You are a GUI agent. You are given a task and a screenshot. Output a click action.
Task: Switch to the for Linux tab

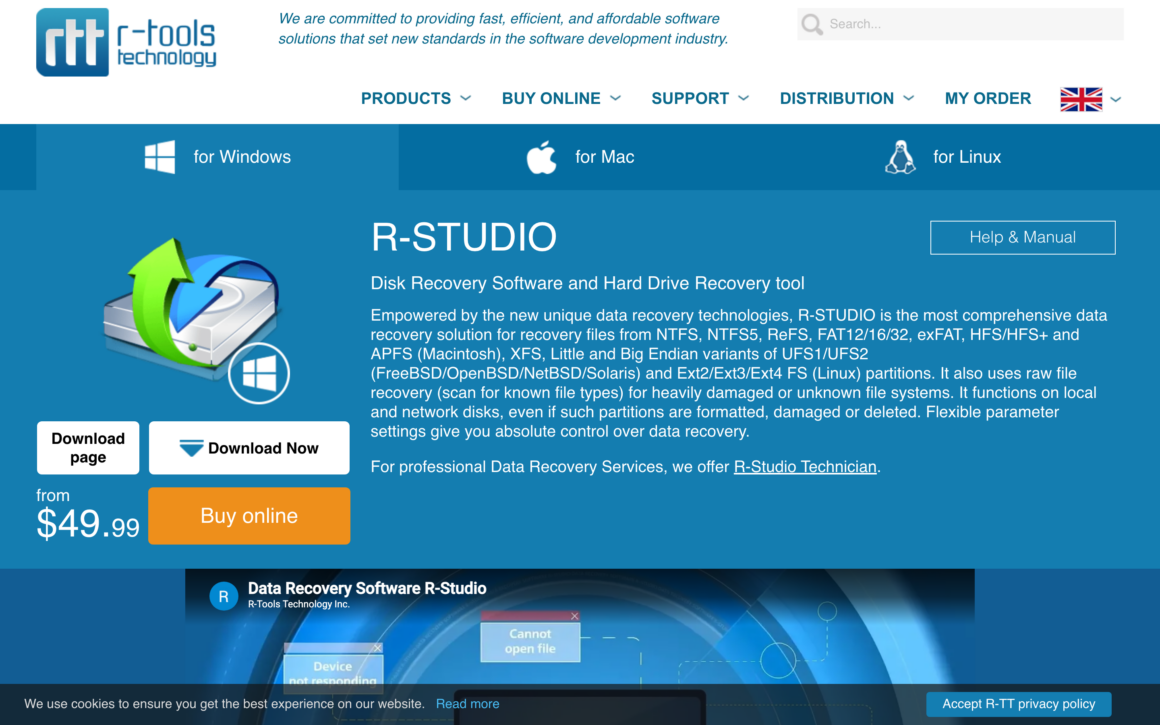pos(942,157)
